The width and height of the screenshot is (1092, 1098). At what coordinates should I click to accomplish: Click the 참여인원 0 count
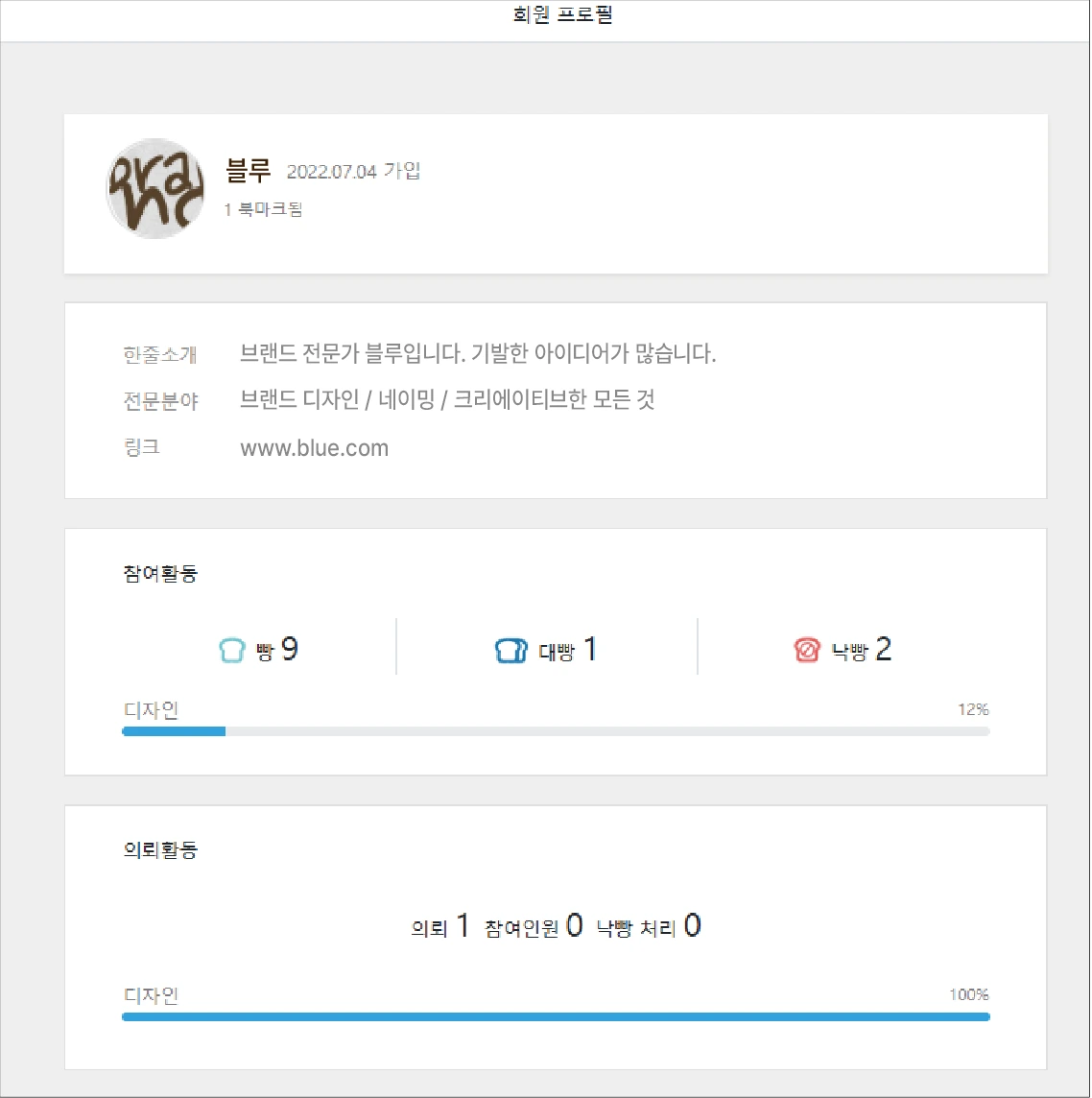click(x=534, y=926)
